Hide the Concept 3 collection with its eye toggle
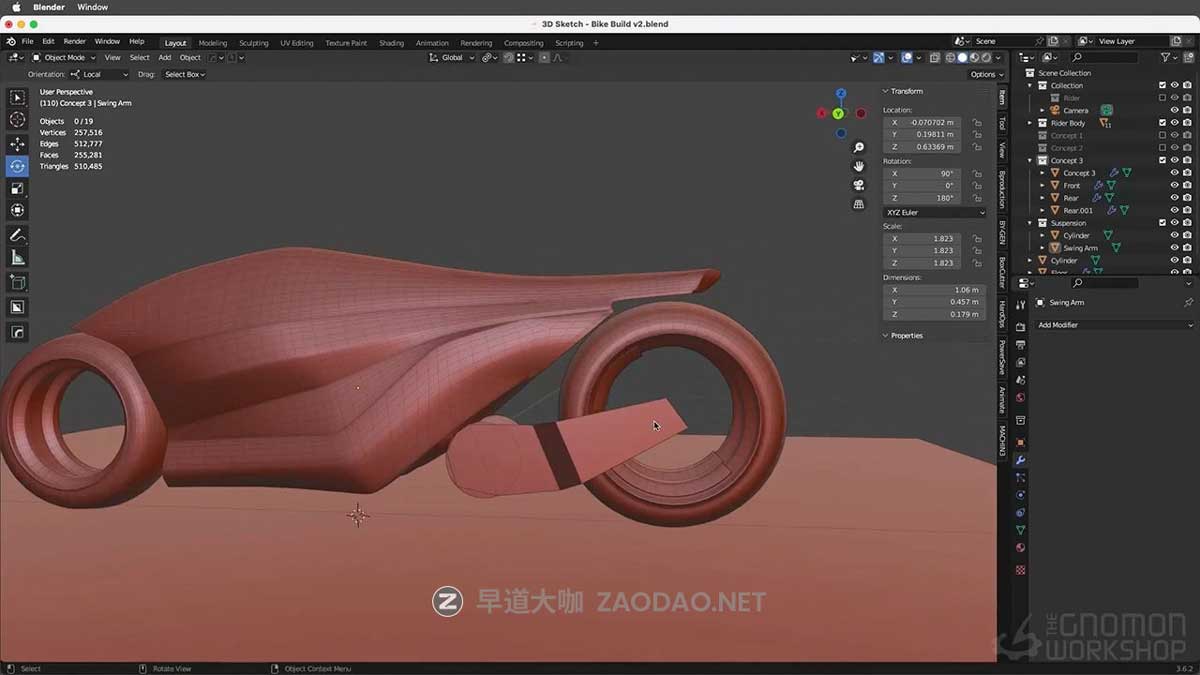 pos(1175,160)
